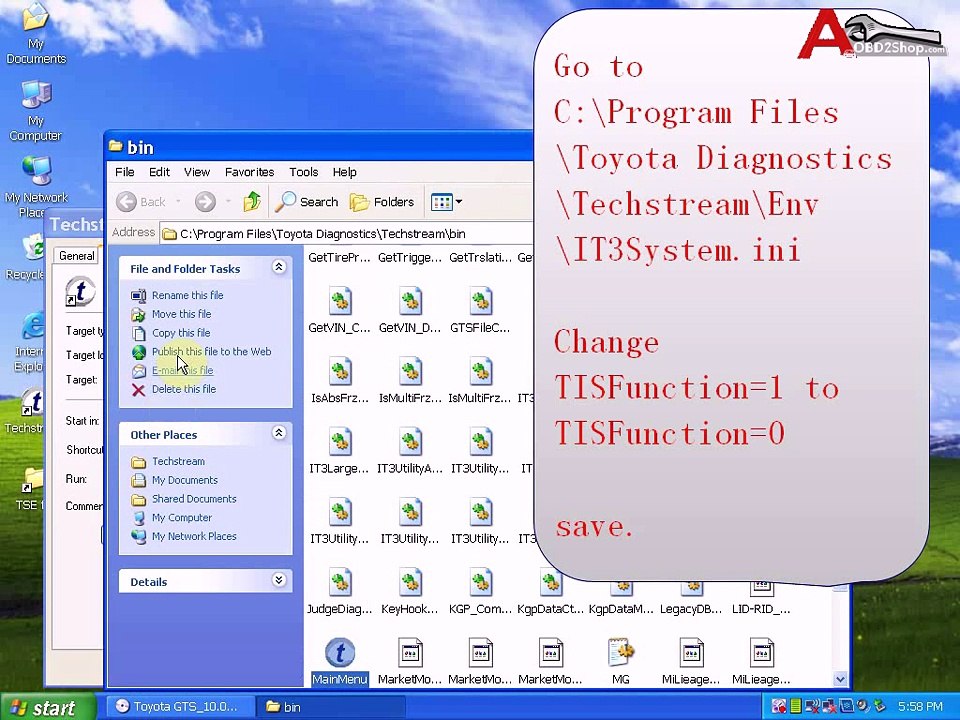Go to My Computer in Other Places

[182, 517]
